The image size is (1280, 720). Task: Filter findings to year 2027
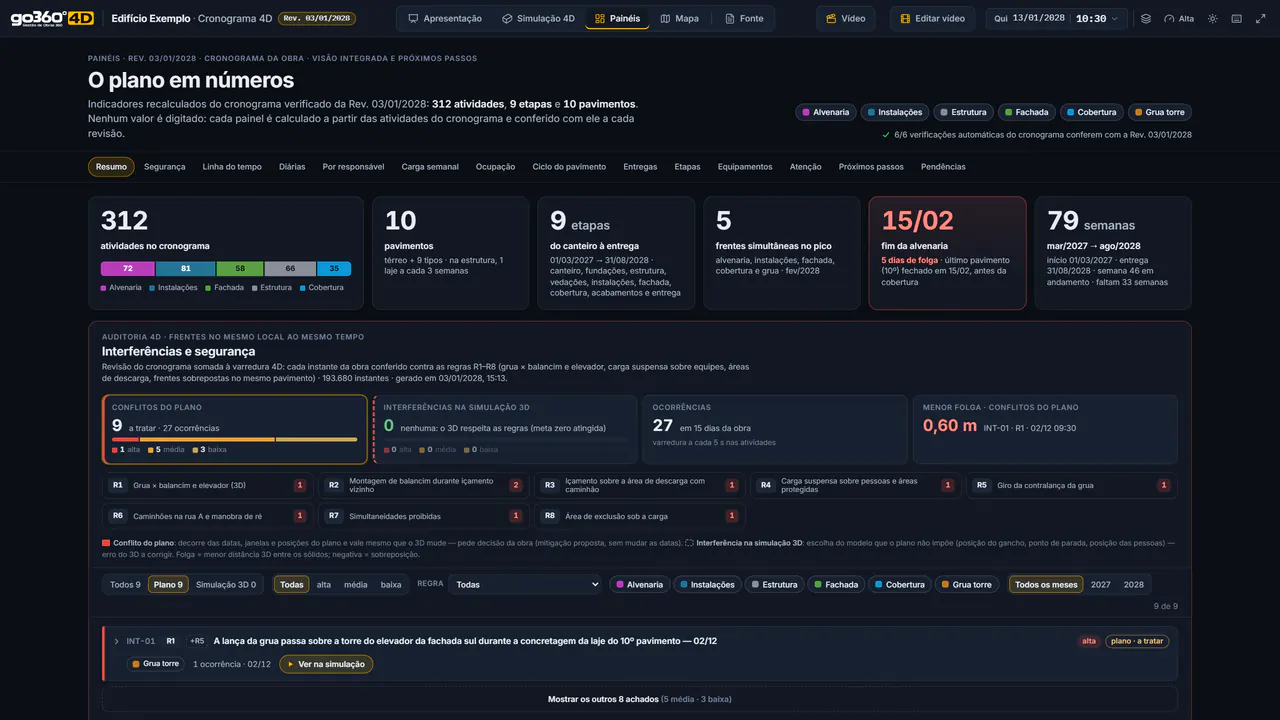point(1100,585)
